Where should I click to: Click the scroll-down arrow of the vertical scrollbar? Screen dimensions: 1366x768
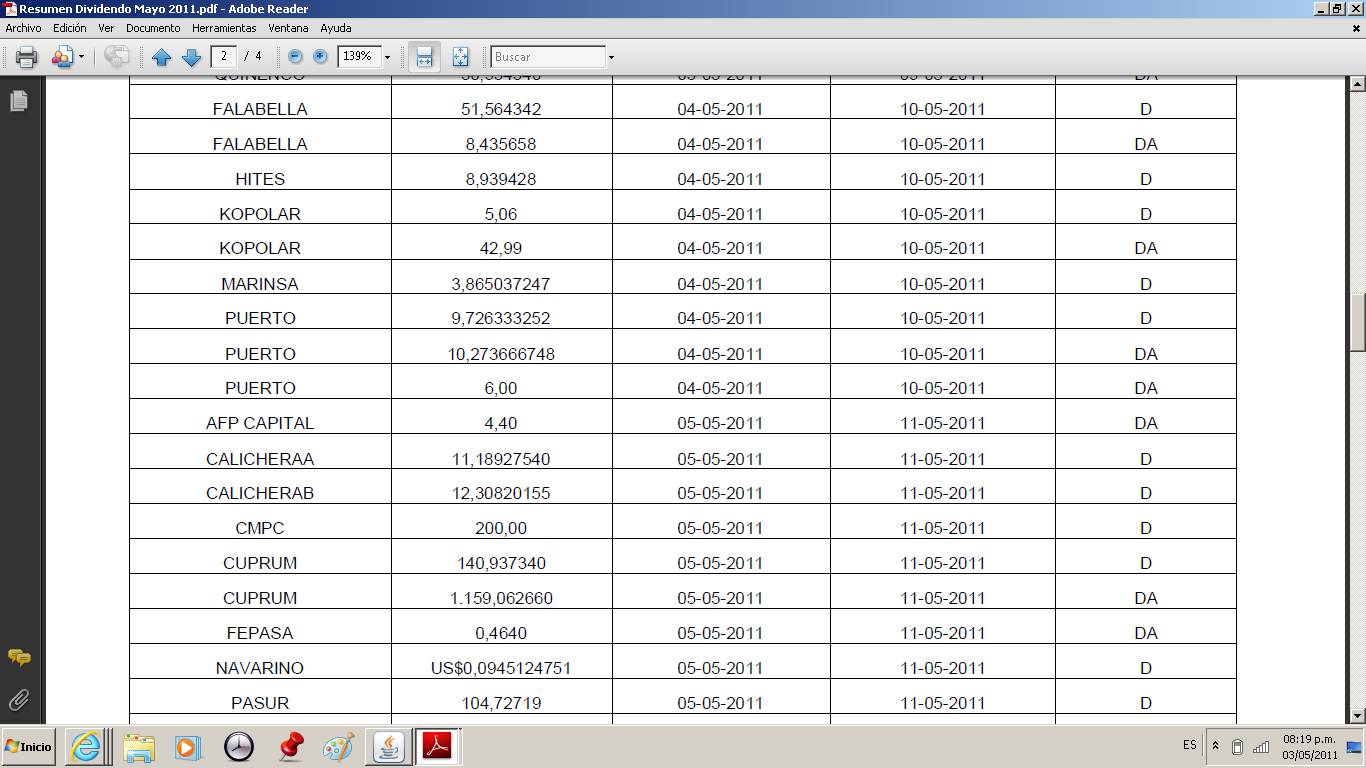(1358, 715)
